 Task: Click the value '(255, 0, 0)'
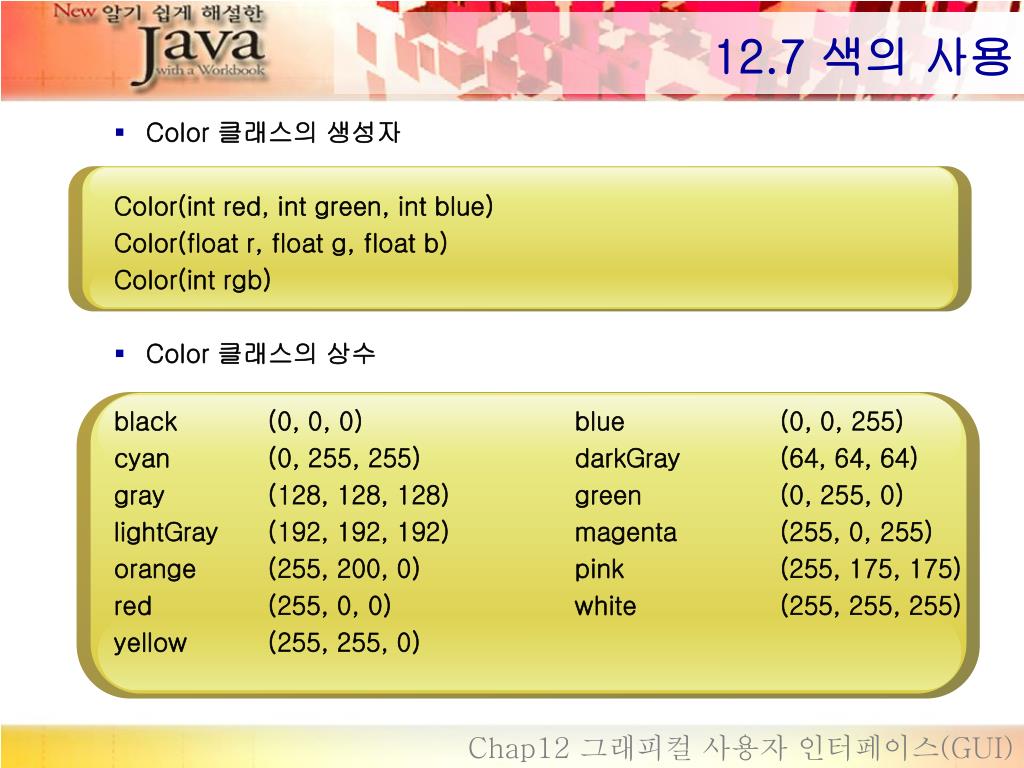(x=329, y=605)
